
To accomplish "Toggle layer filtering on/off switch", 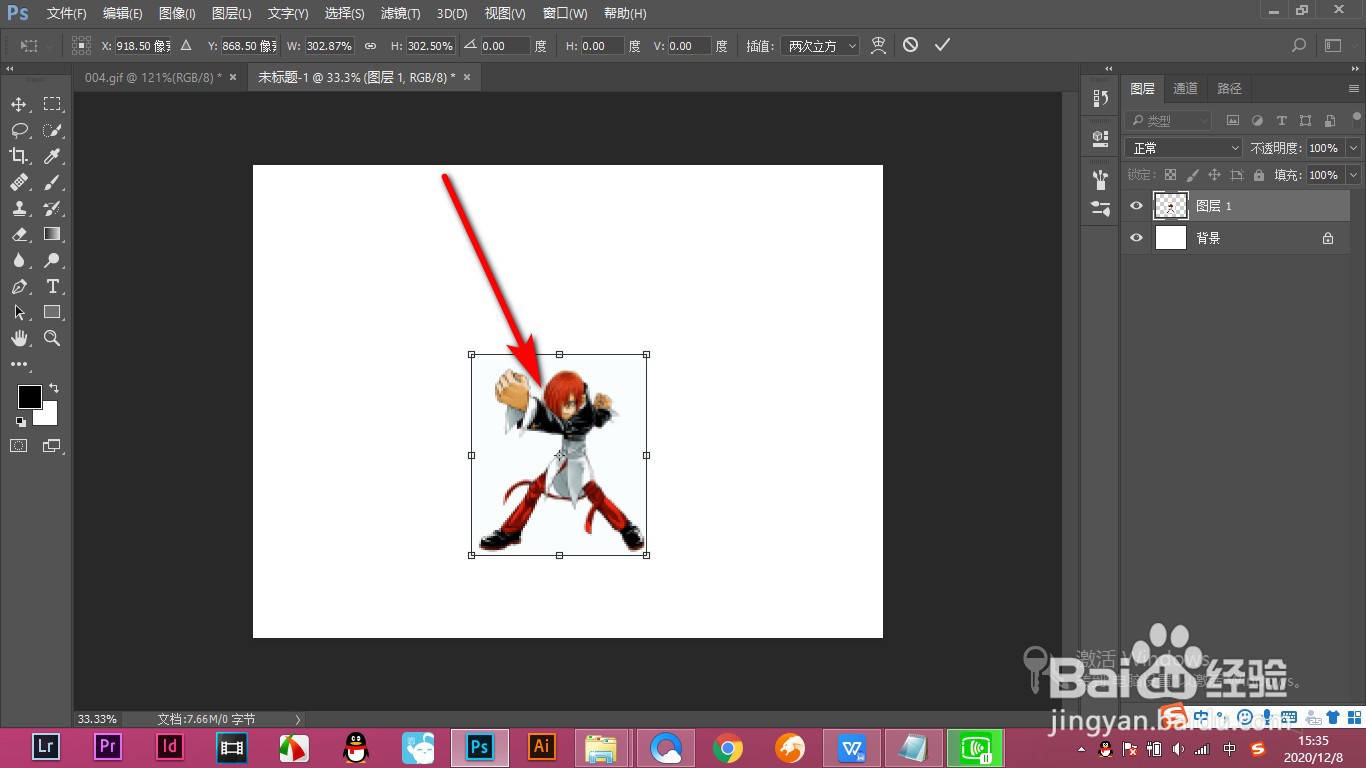I will coord(1357,118).
